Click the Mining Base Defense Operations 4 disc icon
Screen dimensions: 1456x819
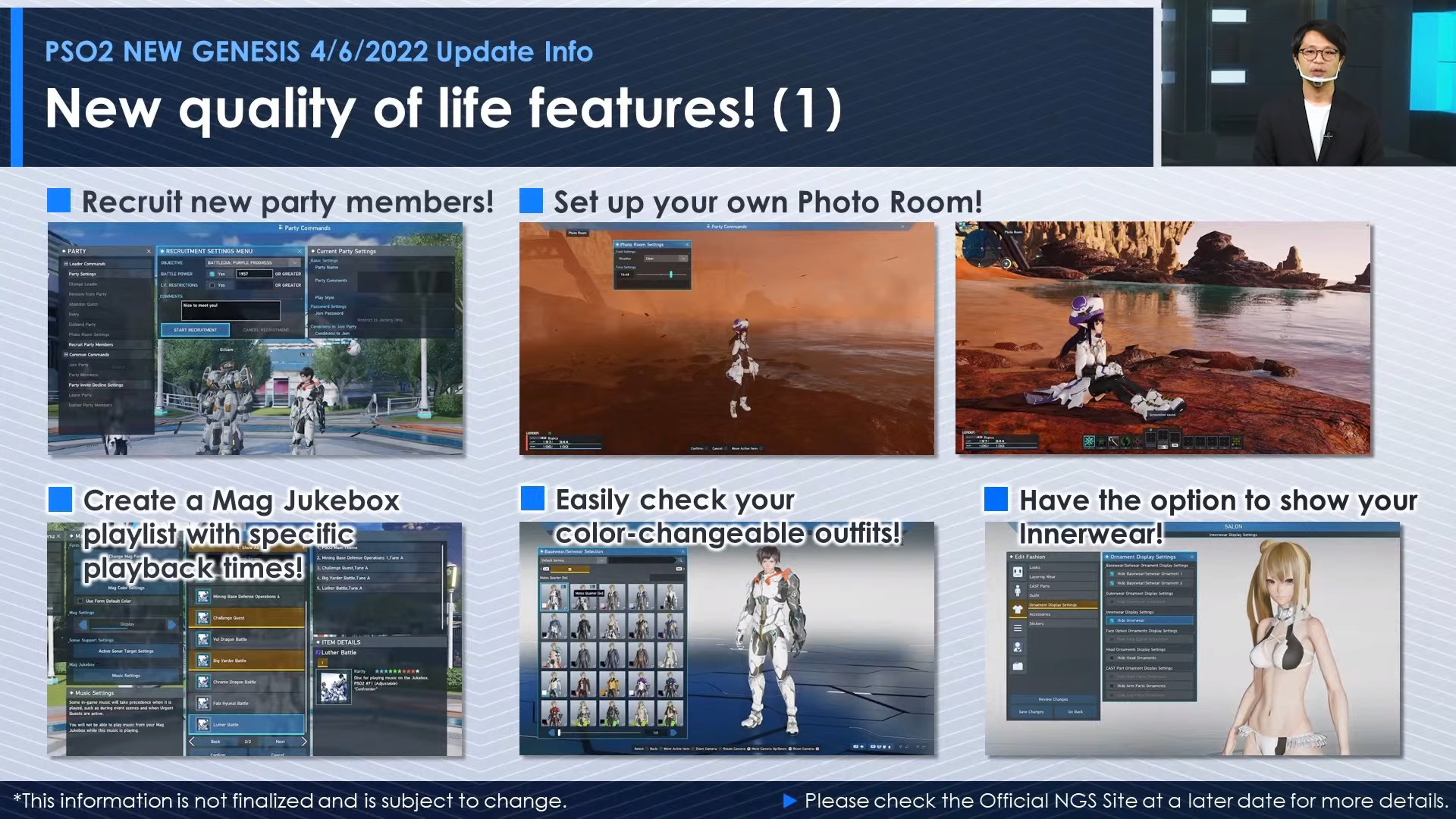(x=203, y=596)
